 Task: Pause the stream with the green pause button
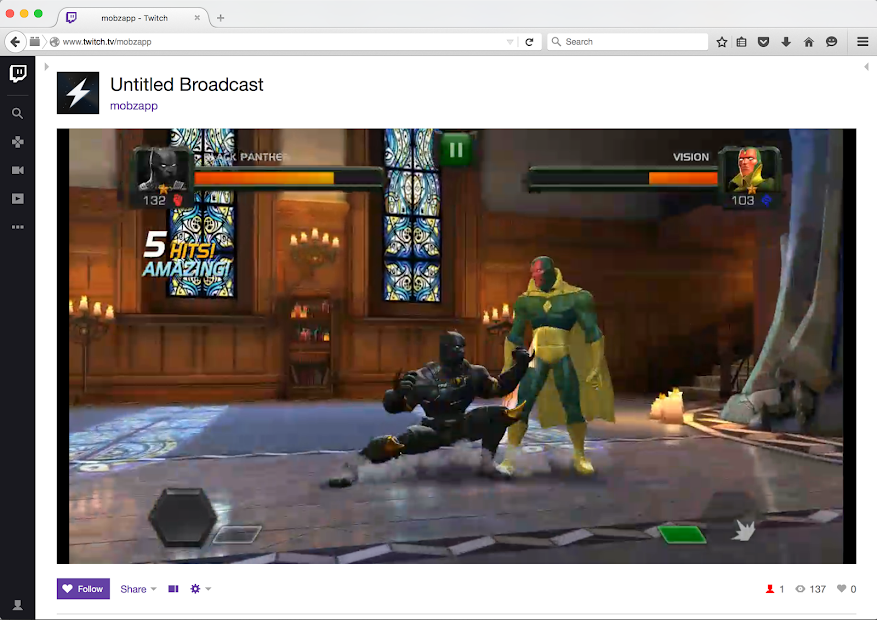(x=456, y=149)
